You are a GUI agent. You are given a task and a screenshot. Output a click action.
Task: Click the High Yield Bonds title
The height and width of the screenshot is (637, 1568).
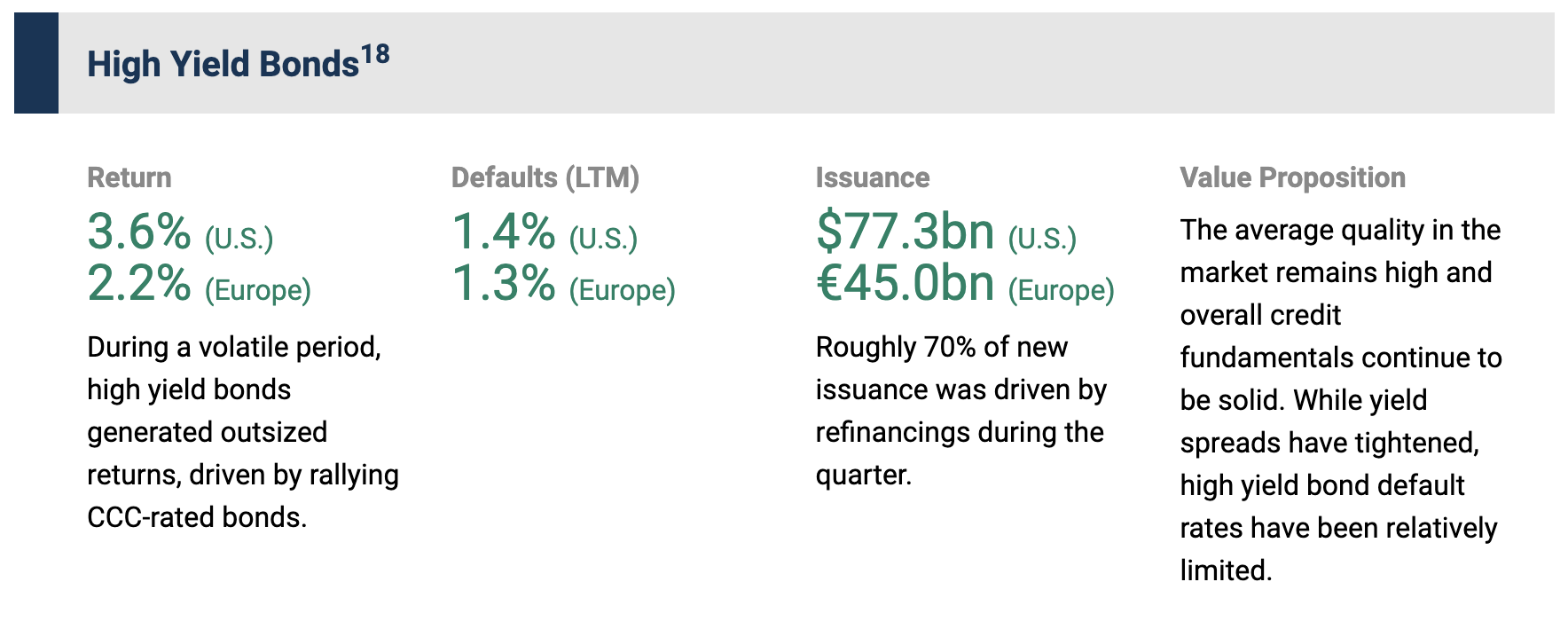(x=223, y=65)
